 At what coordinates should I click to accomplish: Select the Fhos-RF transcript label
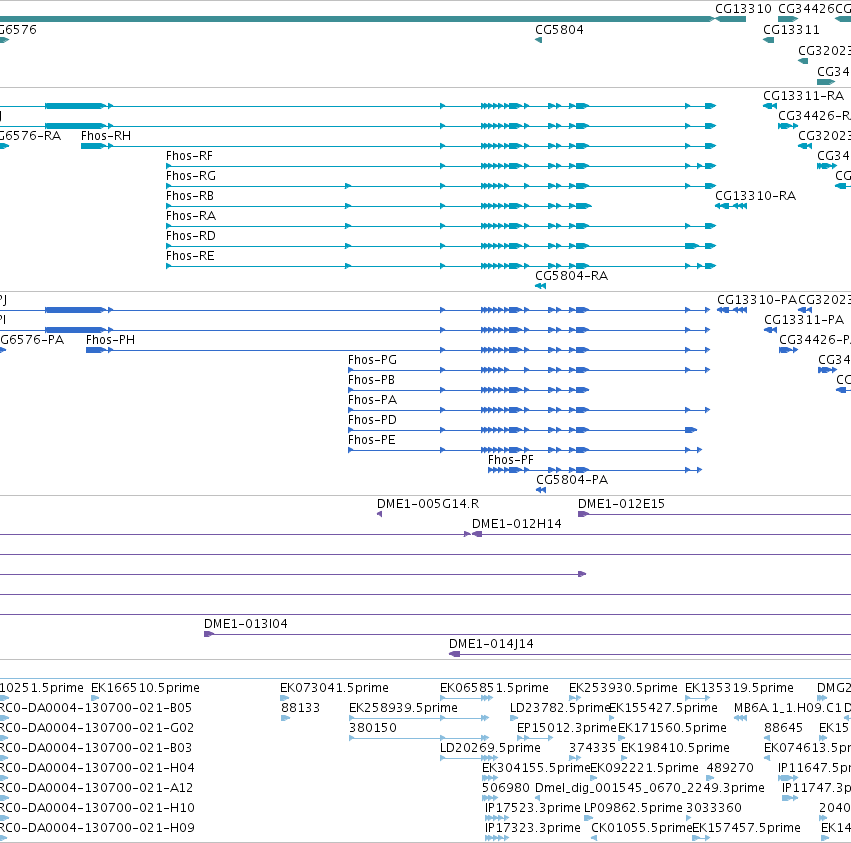189,156
